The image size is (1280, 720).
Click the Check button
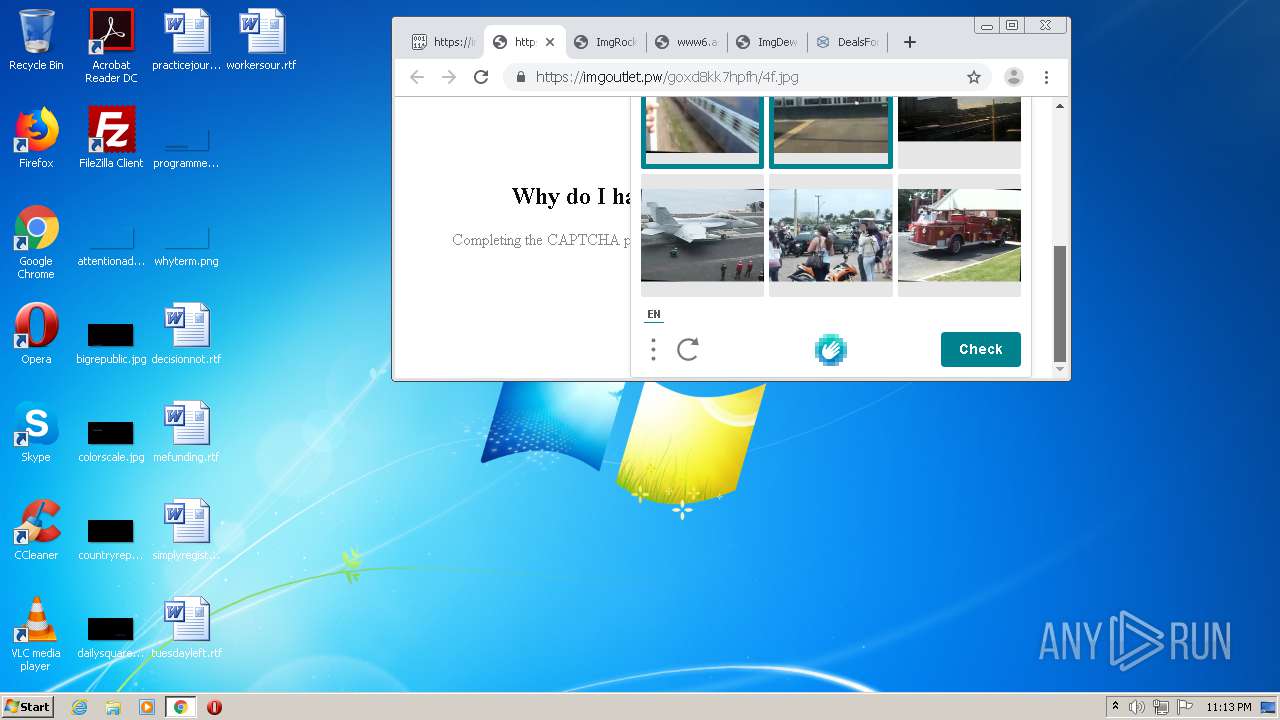click(x=981, y=349)
